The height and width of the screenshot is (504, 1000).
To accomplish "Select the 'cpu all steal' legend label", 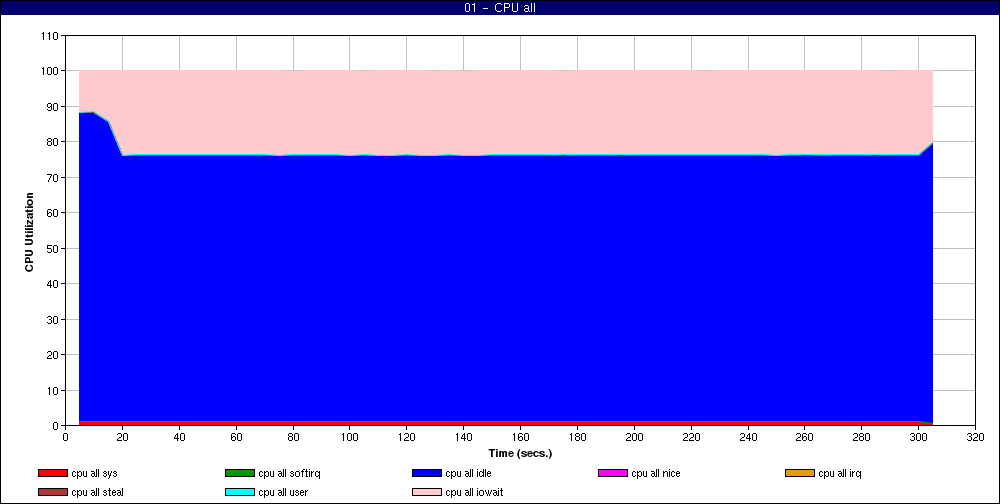I will coord(98,493).
